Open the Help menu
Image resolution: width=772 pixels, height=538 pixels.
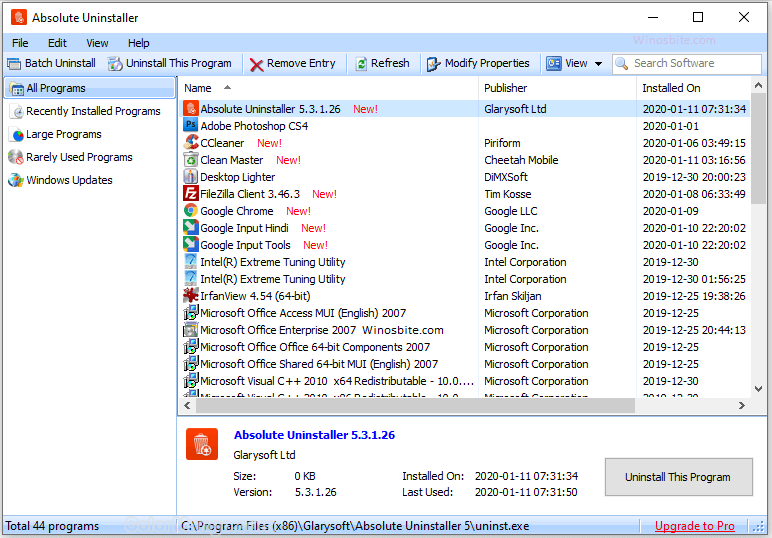click(x=138, y=43)
